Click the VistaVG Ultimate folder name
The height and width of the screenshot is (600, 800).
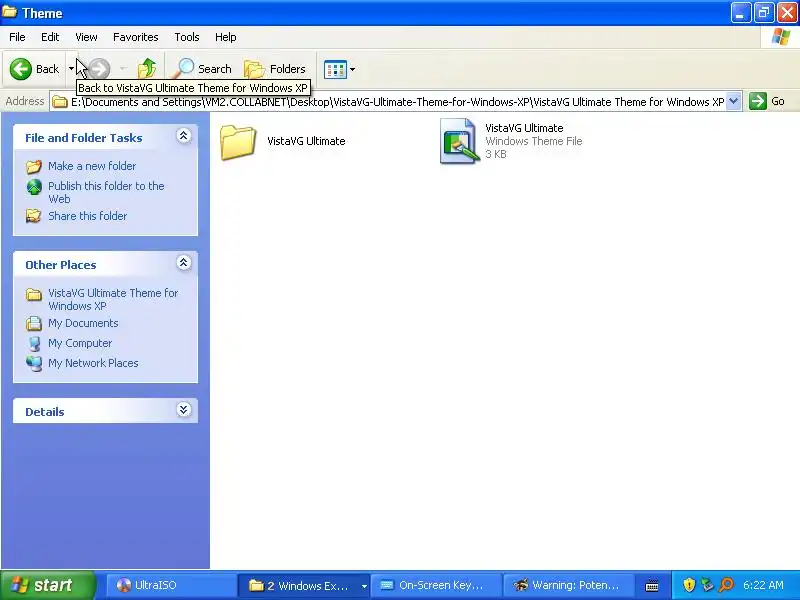[306, 141]
